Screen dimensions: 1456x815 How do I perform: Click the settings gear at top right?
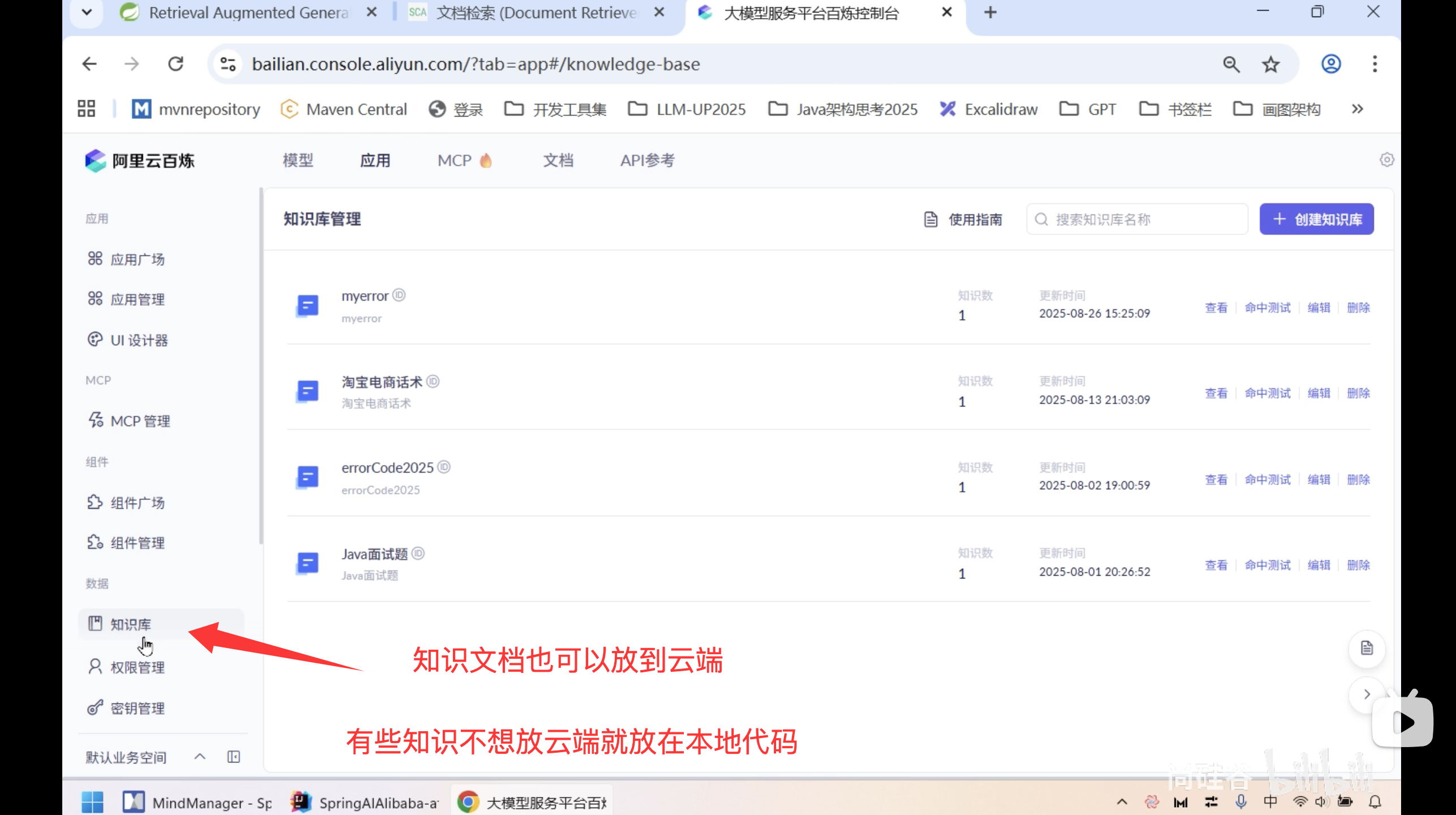pyautogui.click(x=1386, y=160)
